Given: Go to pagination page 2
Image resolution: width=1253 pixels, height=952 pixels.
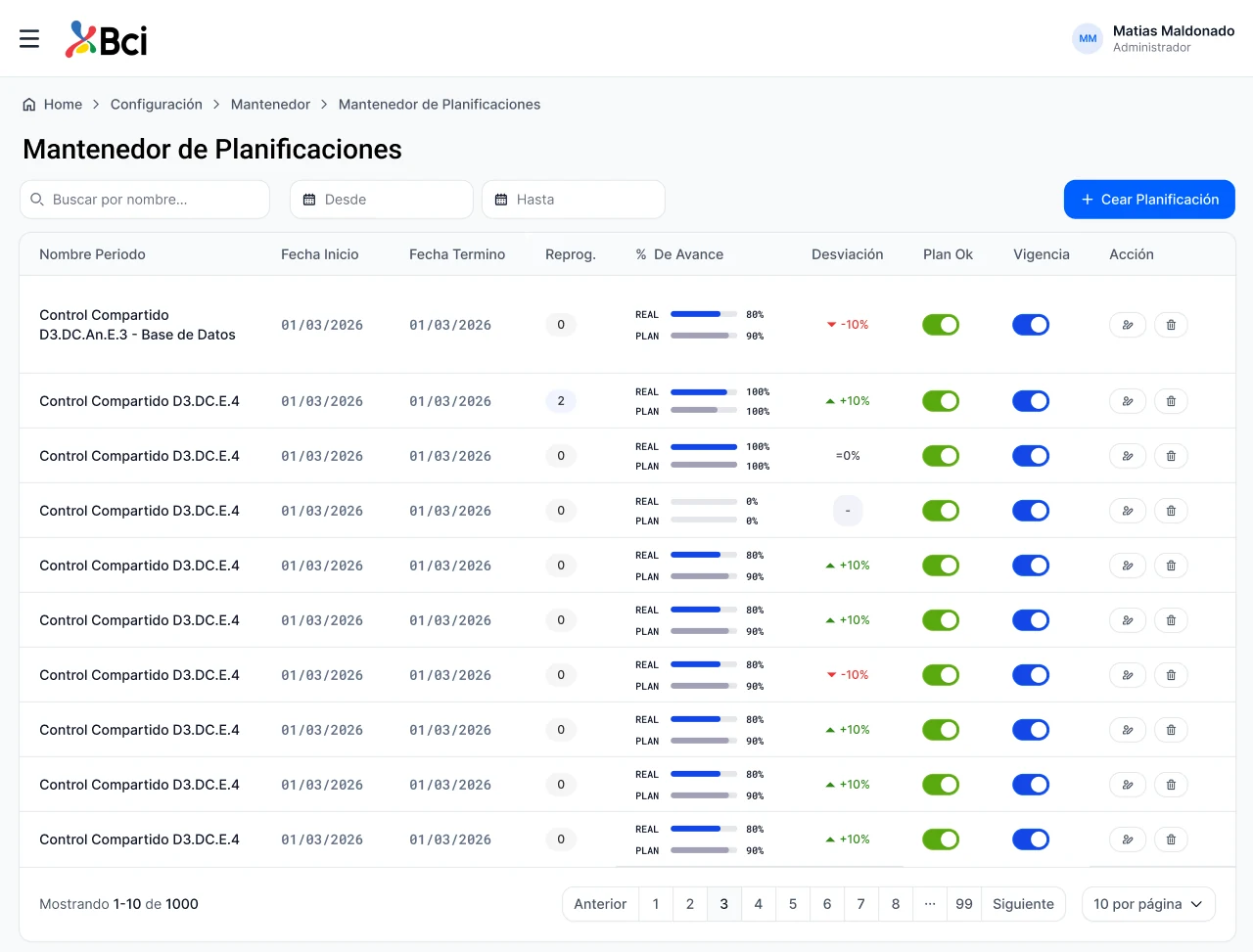Looking at the screenshot, I should click(x=690, y=904).
